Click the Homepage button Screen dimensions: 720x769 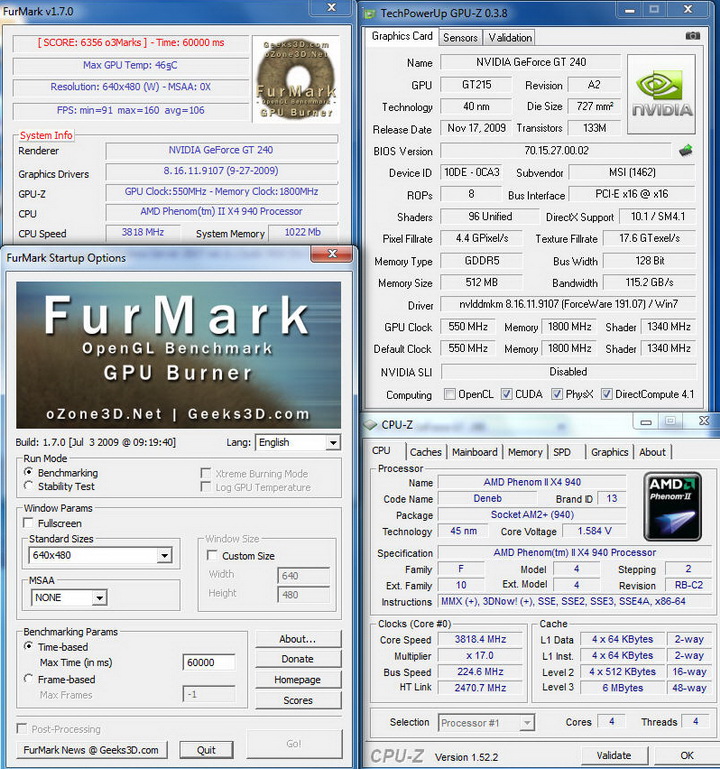tap(298, 679)
